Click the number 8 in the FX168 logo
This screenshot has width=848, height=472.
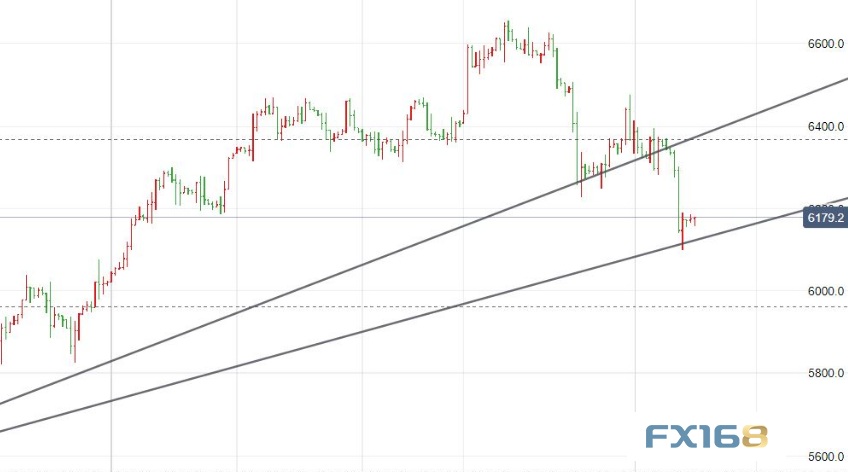coord(754,436)
